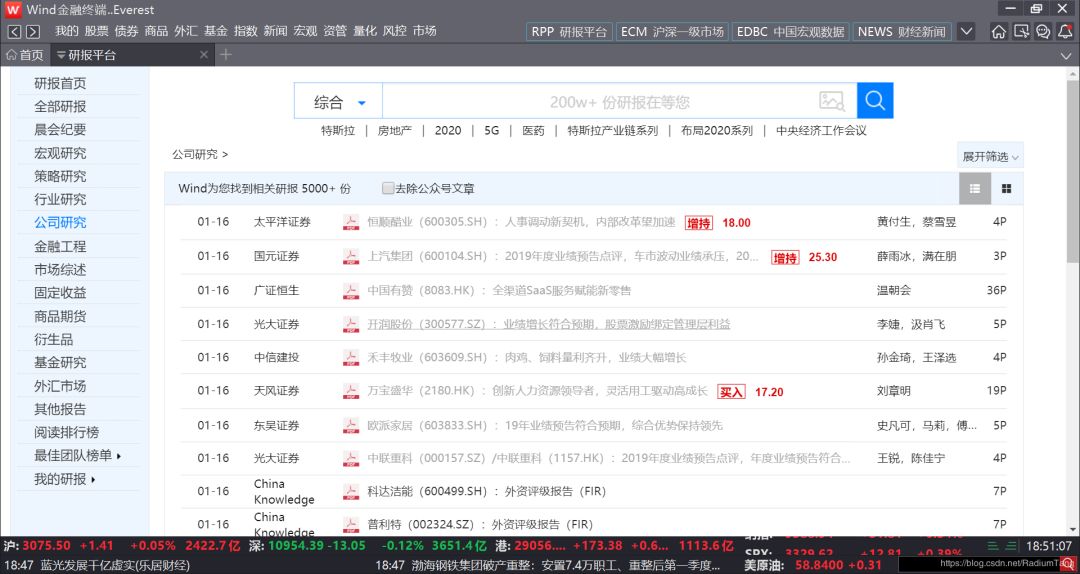Open the 开润股份 report title link

click(548, 324)
